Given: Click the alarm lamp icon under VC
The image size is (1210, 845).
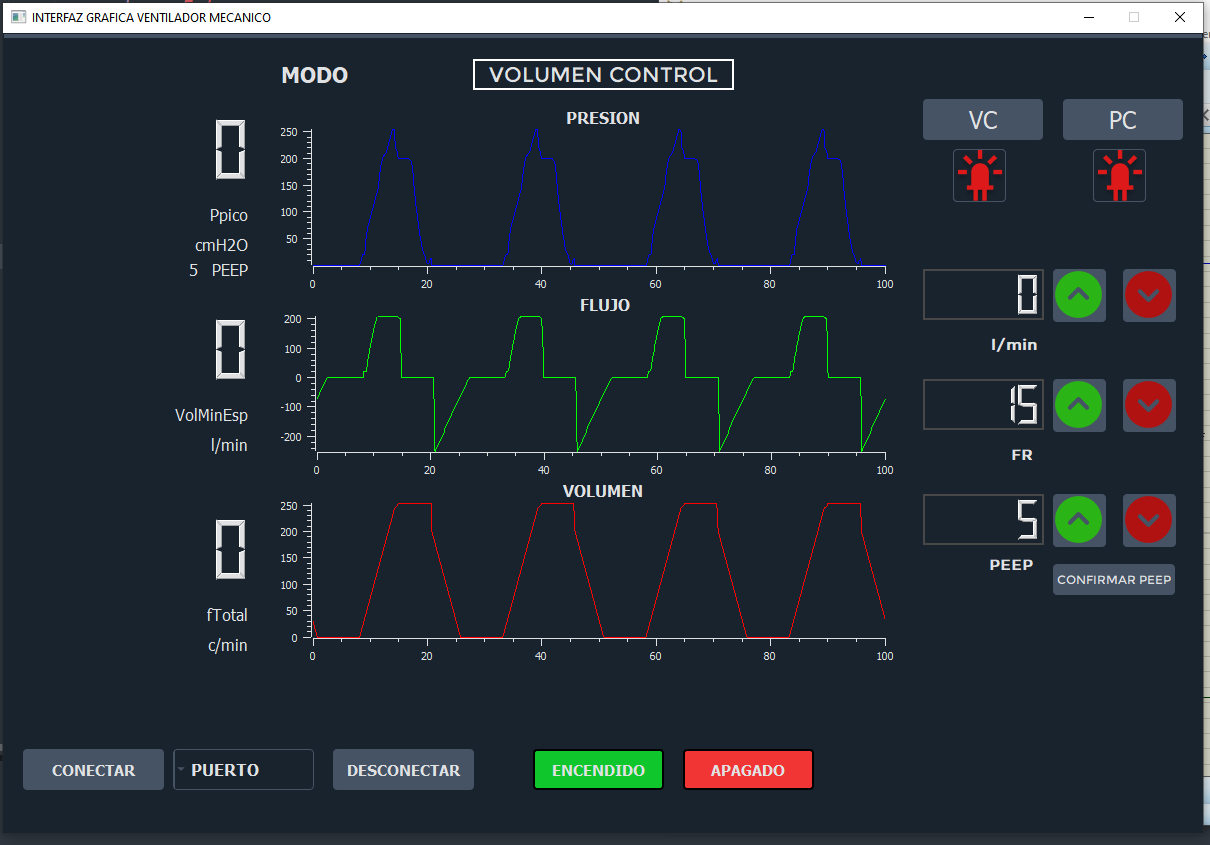Looking at the screenshot, I should click(x=979, y=175).
